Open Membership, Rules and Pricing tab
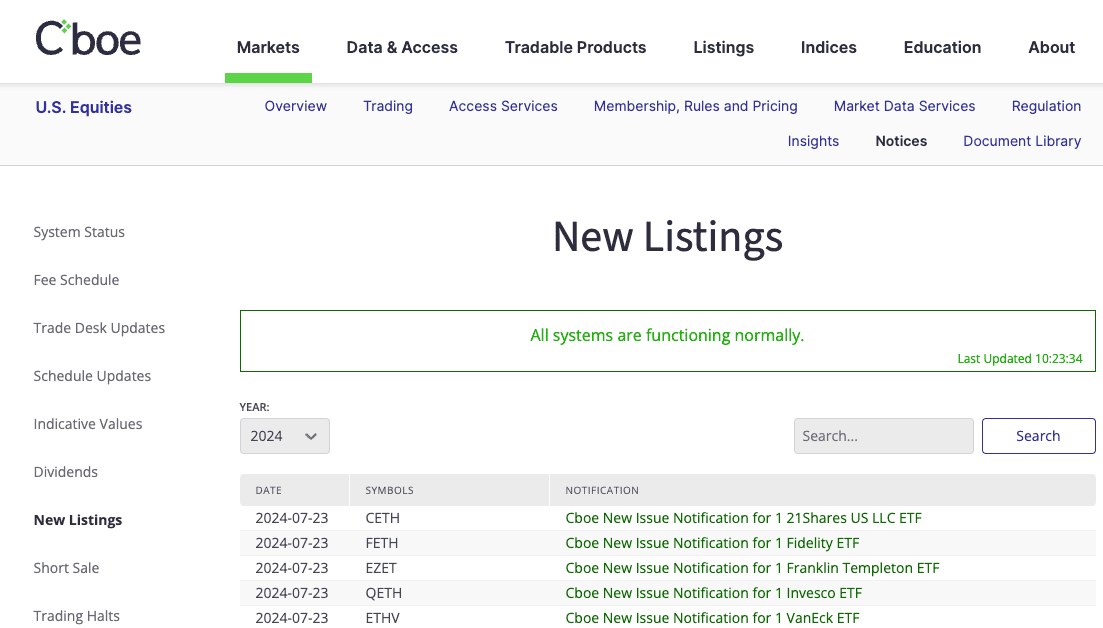1103x628 pixels. coord(696,106)
